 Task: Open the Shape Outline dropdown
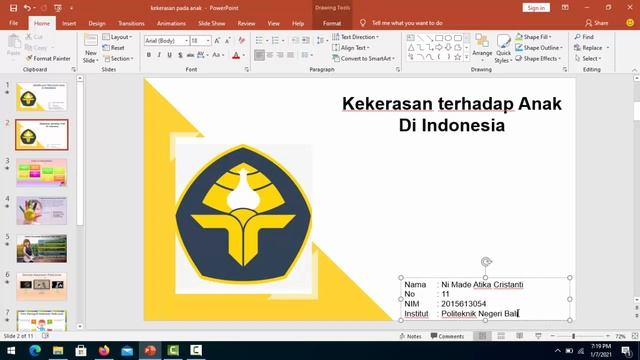[539, 48]
